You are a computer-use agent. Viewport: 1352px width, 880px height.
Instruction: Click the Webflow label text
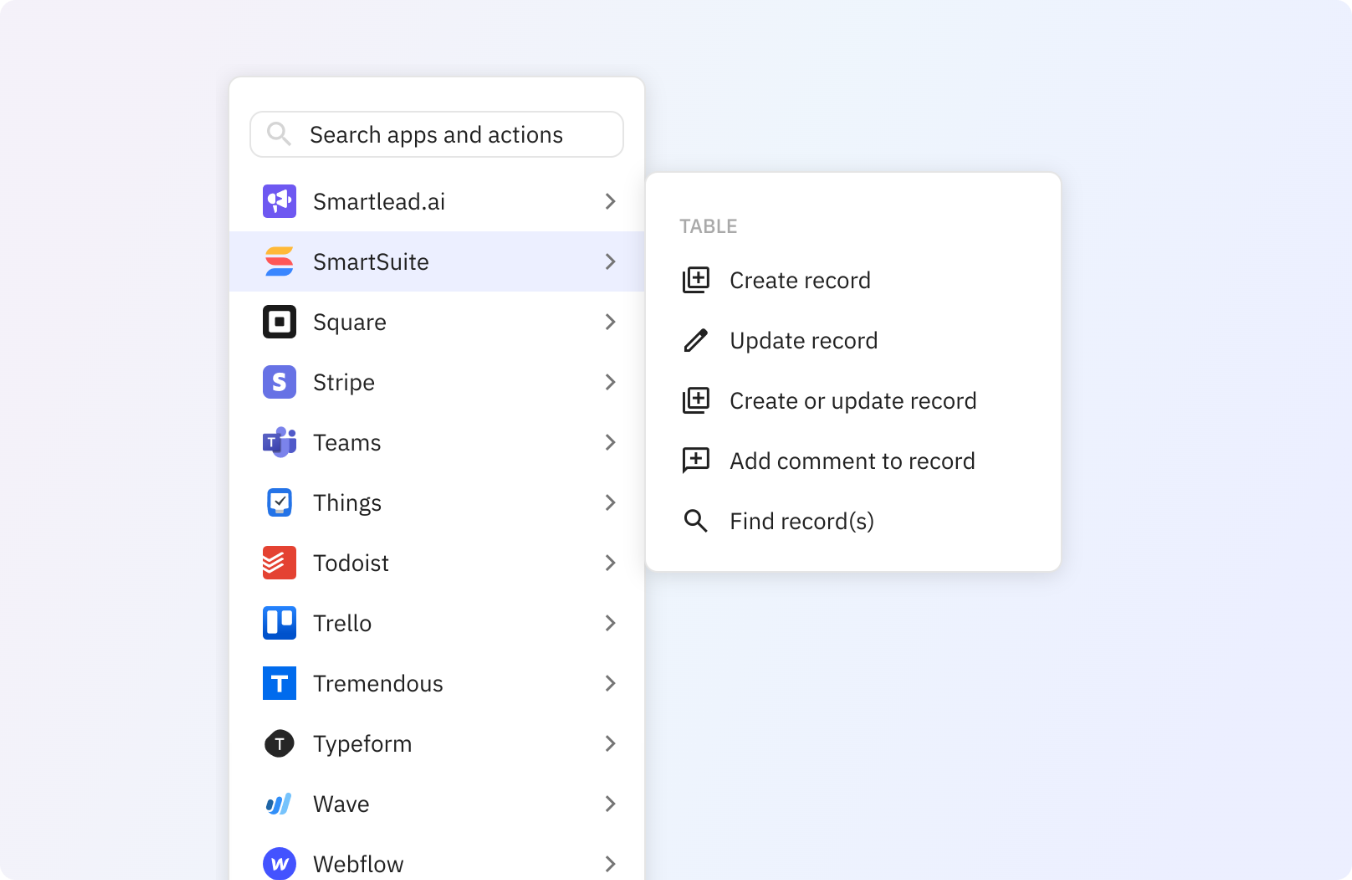(358, 864)
